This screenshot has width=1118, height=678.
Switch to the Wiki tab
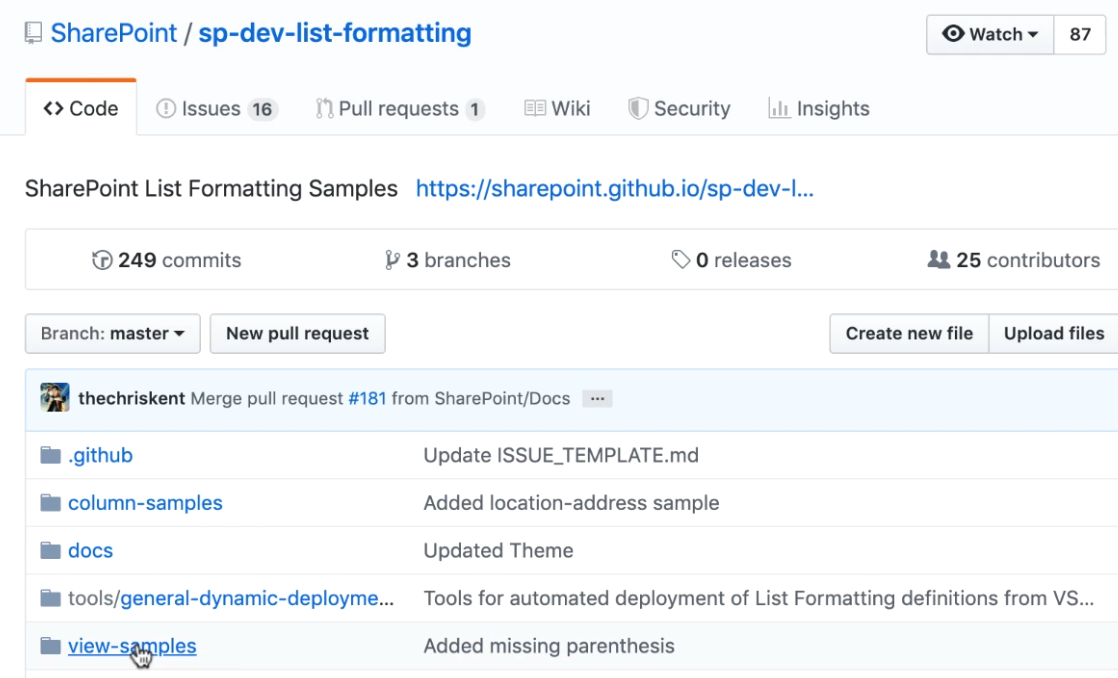pos(558,108)
